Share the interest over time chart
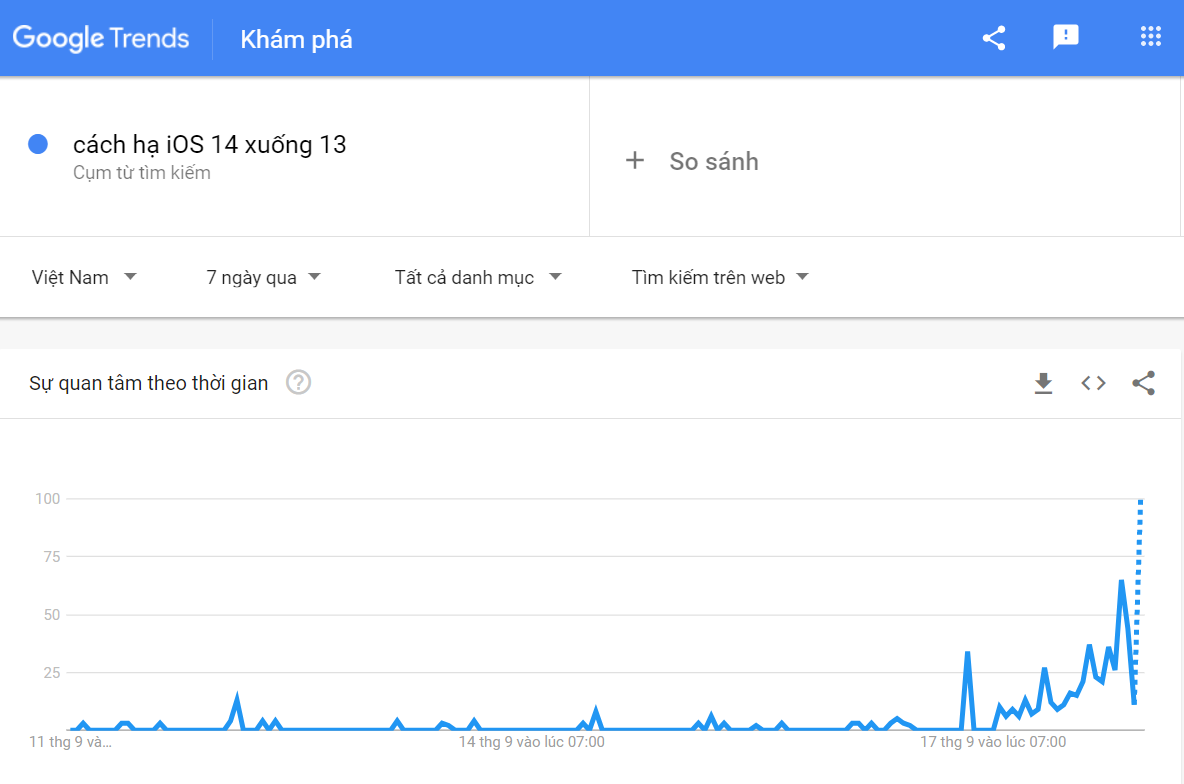 pyautogui.click(x=1143, y=383)
